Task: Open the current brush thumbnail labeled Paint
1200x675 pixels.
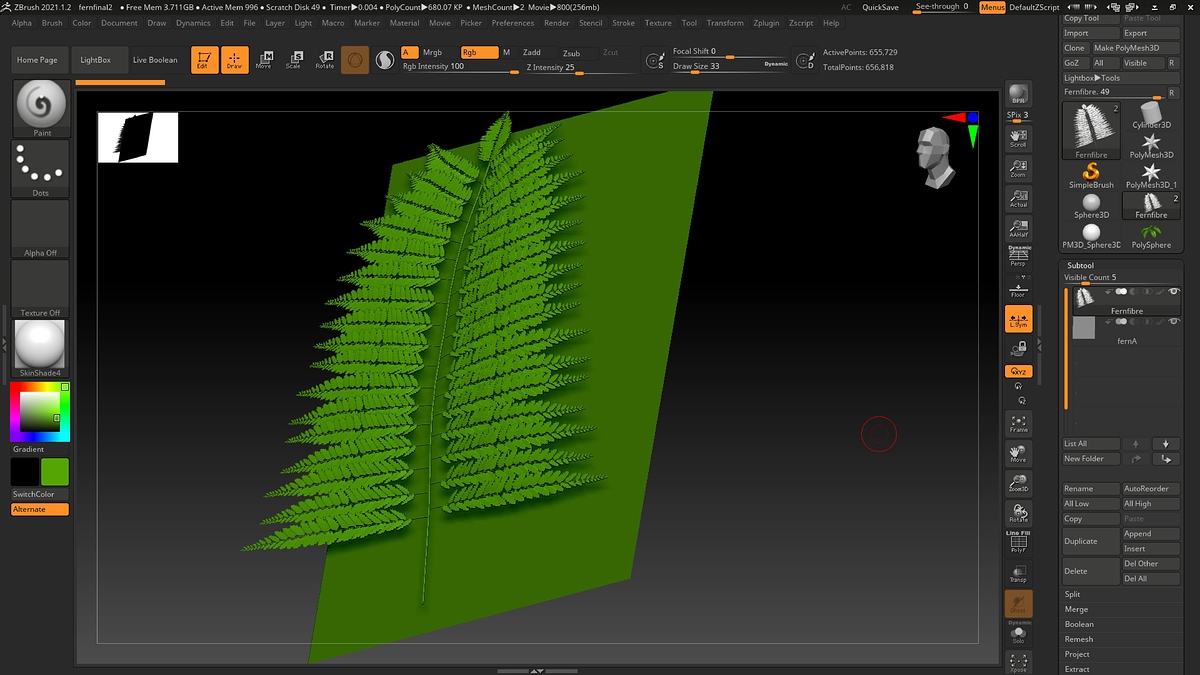Action: tap(42, 108)
